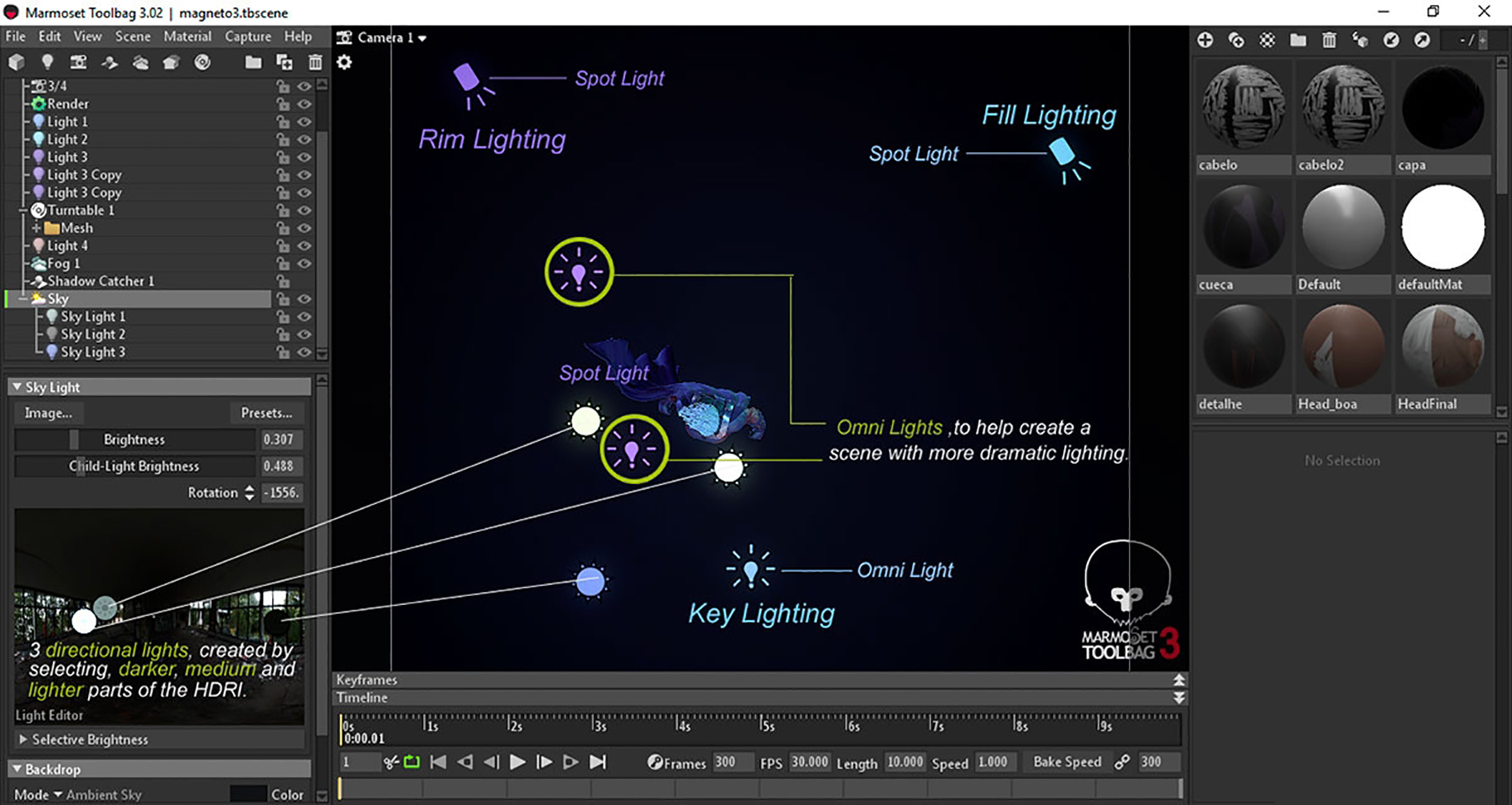Select Light 4 in scene tree
1512x805 pixels.
pyautogui.click(x=67, y=246)
